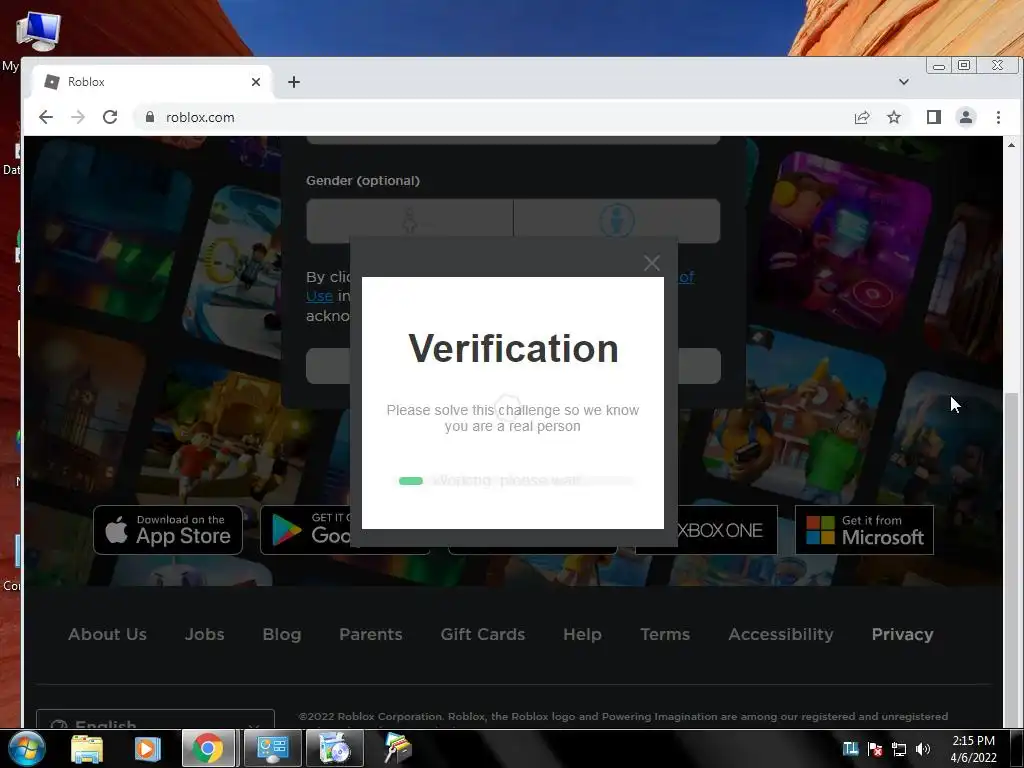Open the Jobs footer link

pos(204,634)
